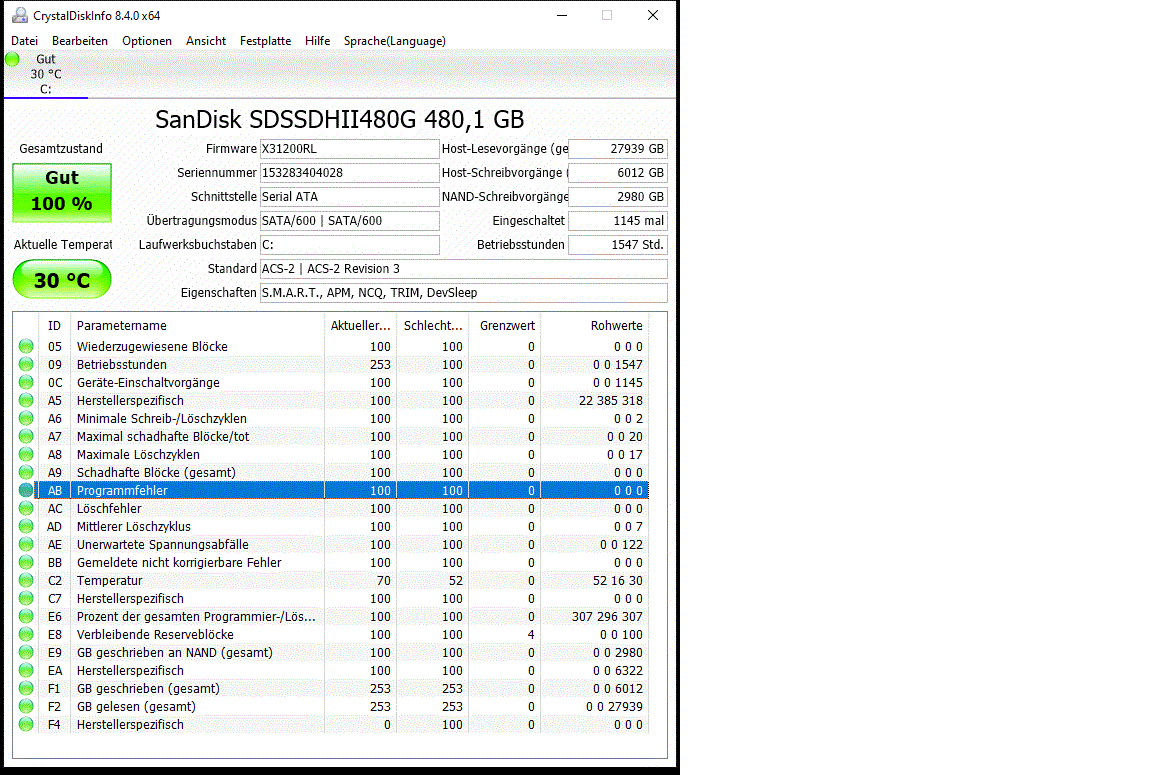Close the CrystalDiskInfo window
Image resolution: width=1152 pixels, height=775 pixels.
tap(652, 15)
